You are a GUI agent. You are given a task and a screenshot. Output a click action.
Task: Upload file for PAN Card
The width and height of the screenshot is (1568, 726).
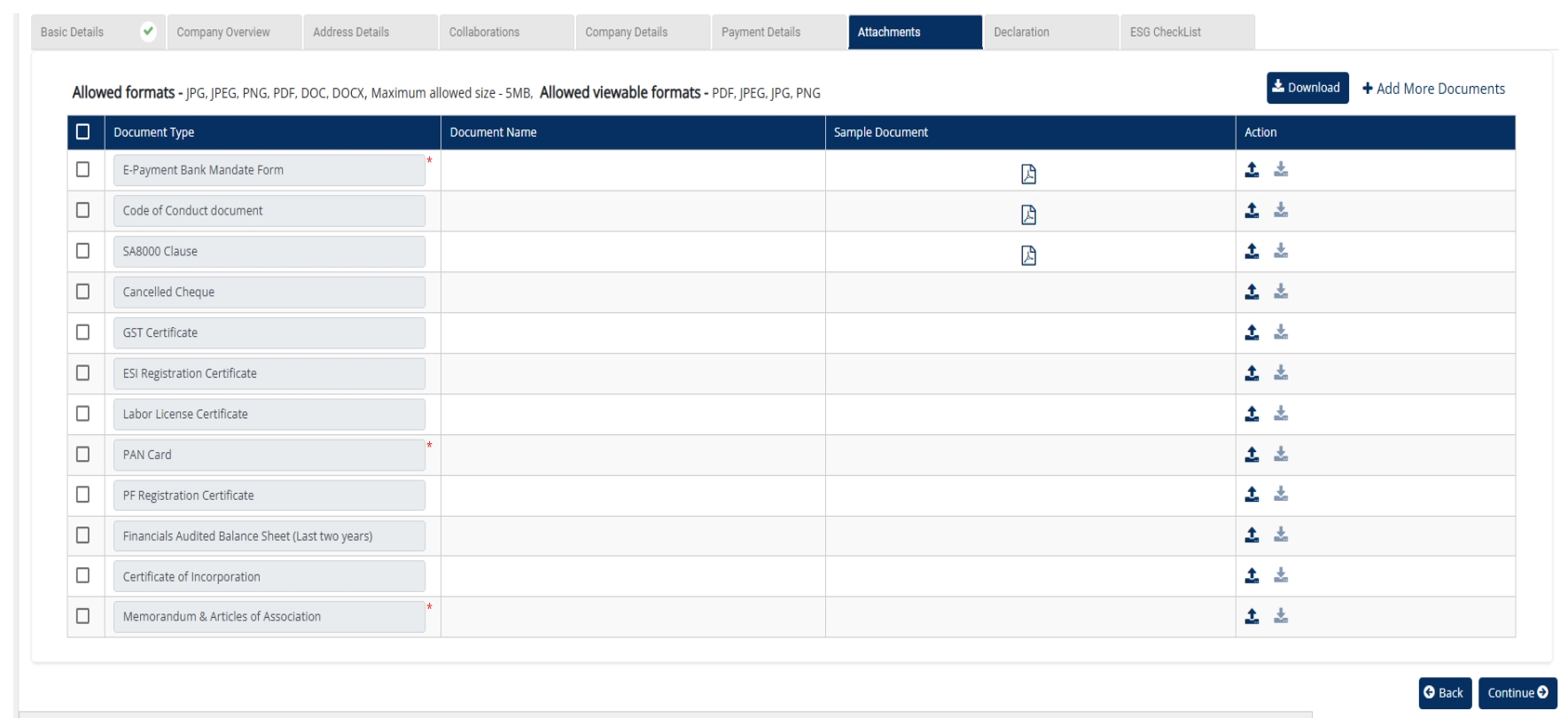pos(1252,455)
